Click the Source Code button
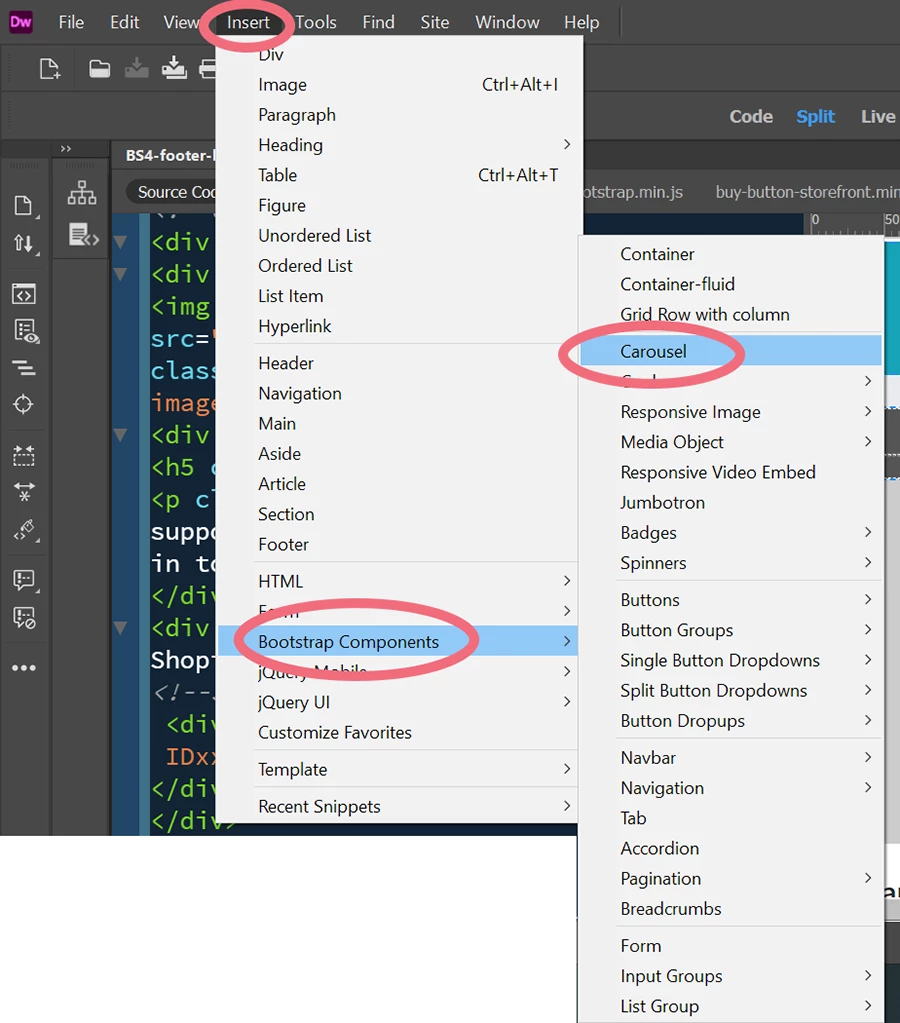This screenshot has width=900, height=1023. [x=174, y=192]
